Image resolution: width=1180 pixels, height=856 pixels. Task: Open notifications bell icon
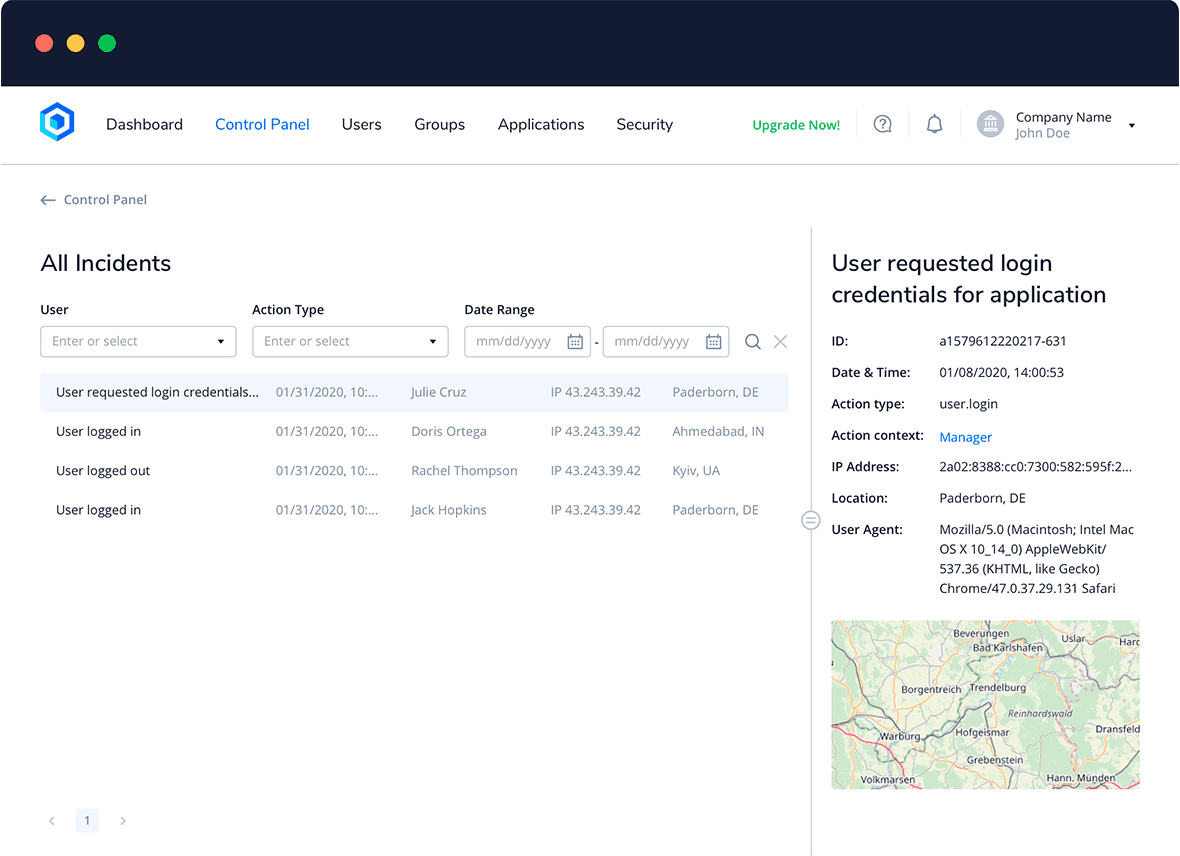(934, 124)
